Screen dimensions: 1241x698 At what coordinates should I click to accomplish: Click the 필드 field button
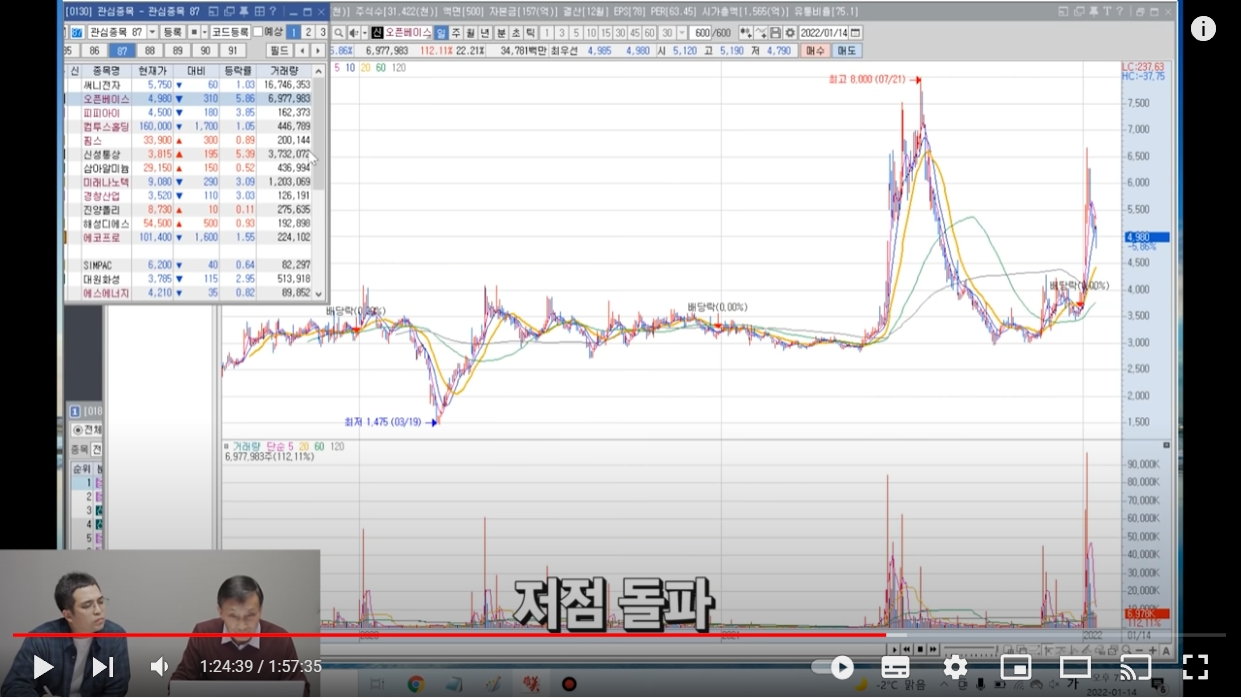coord(279,50)
